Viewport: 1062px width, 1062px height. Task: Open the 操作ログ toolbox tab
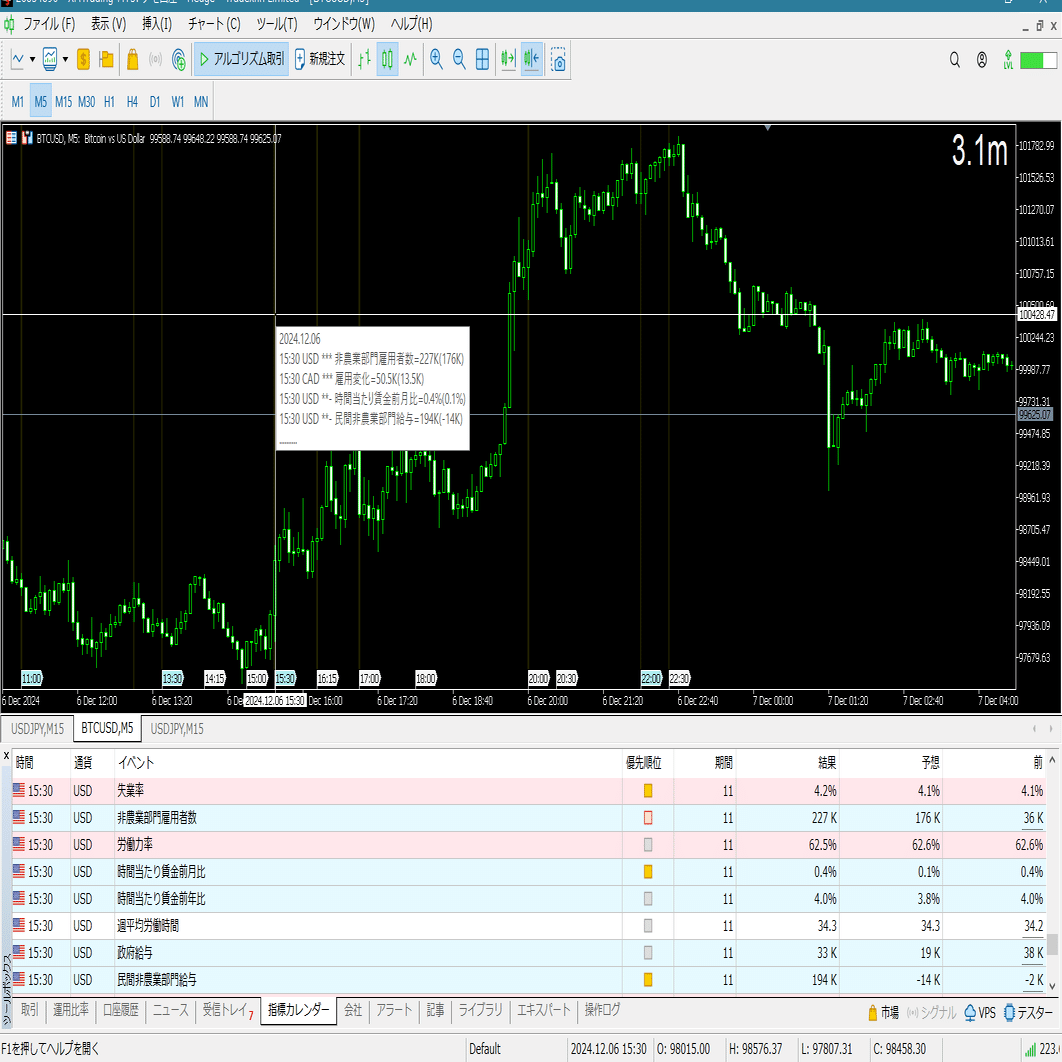point(602,1010)
